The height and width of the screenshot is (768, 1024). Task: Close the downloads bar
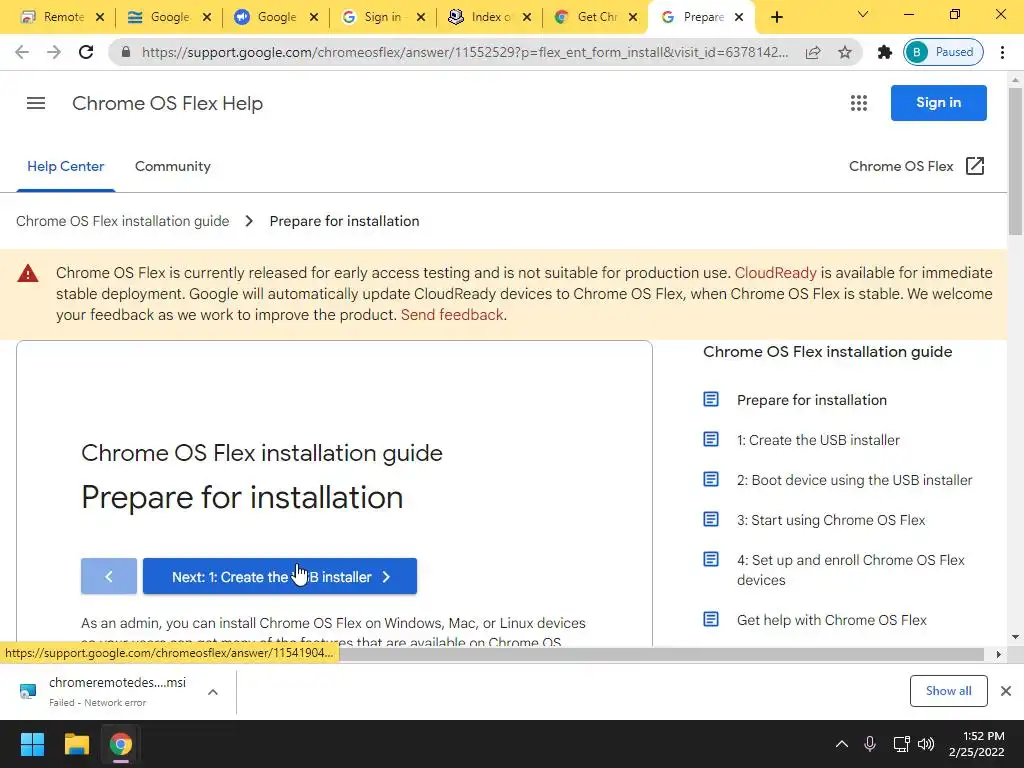coord(1006,691)
